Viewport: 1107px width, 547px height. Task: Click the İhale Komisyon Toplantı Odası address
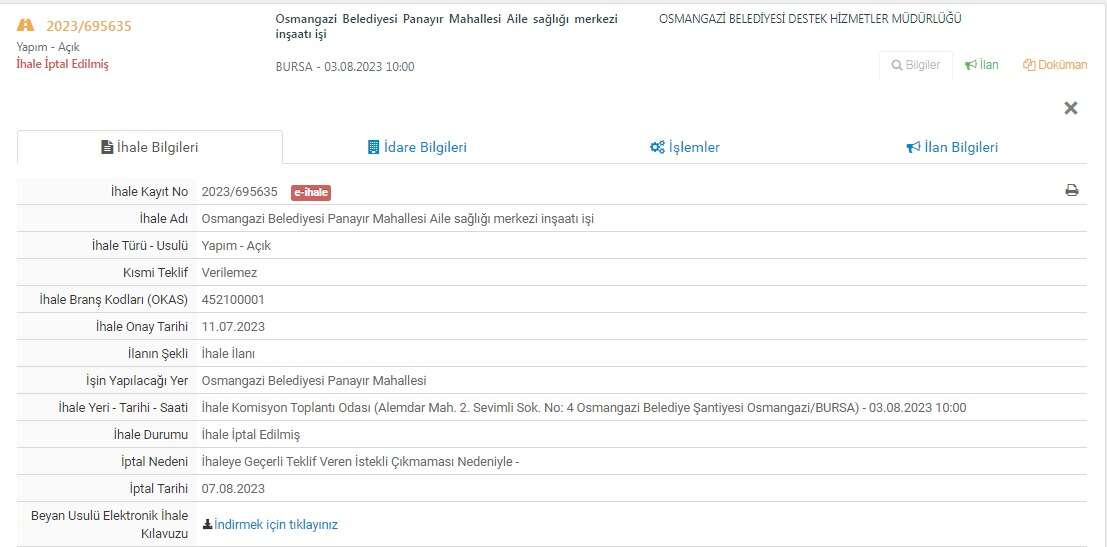[x=583, y=407]
